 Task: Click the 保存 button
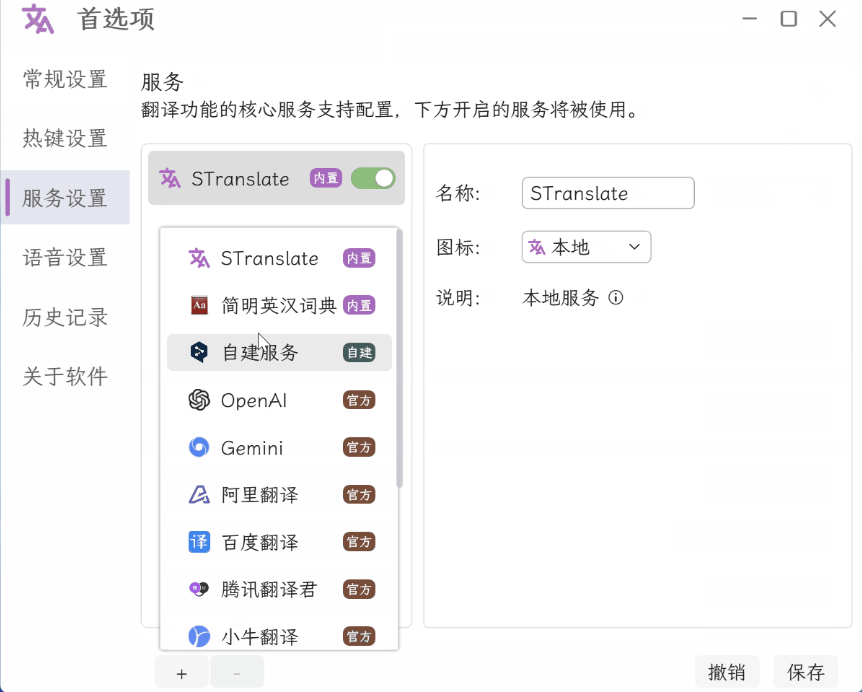[x=805, y=672]
